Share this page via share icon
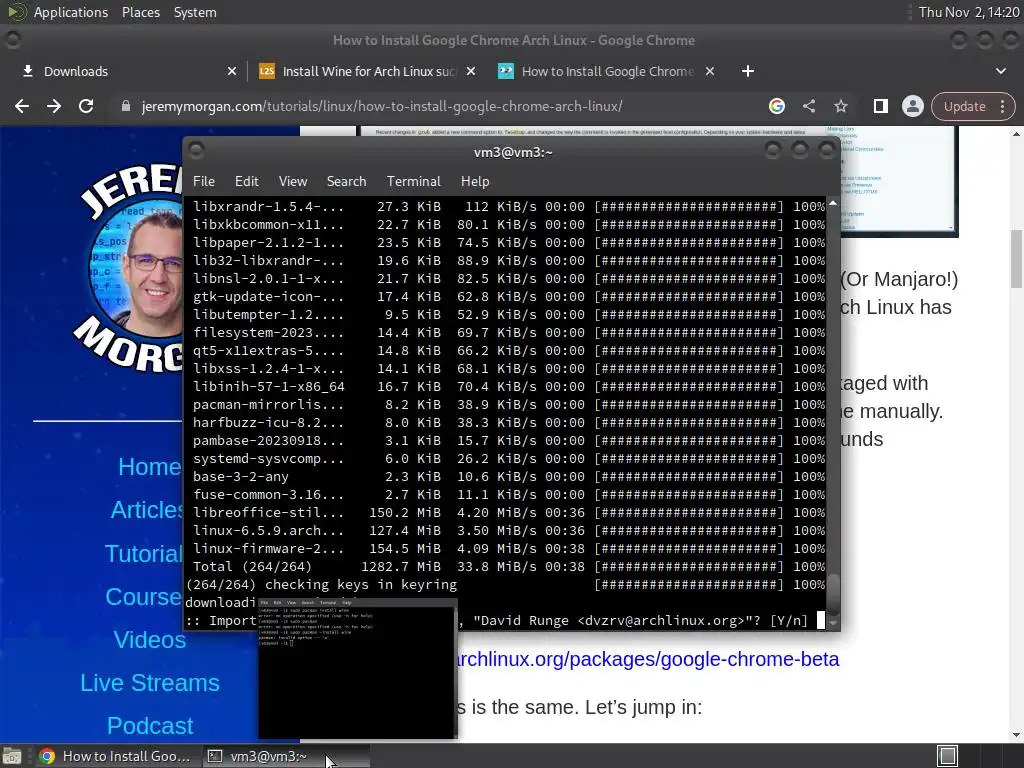The width and height of the screenshot is (1024, 768). click(808, 106)
